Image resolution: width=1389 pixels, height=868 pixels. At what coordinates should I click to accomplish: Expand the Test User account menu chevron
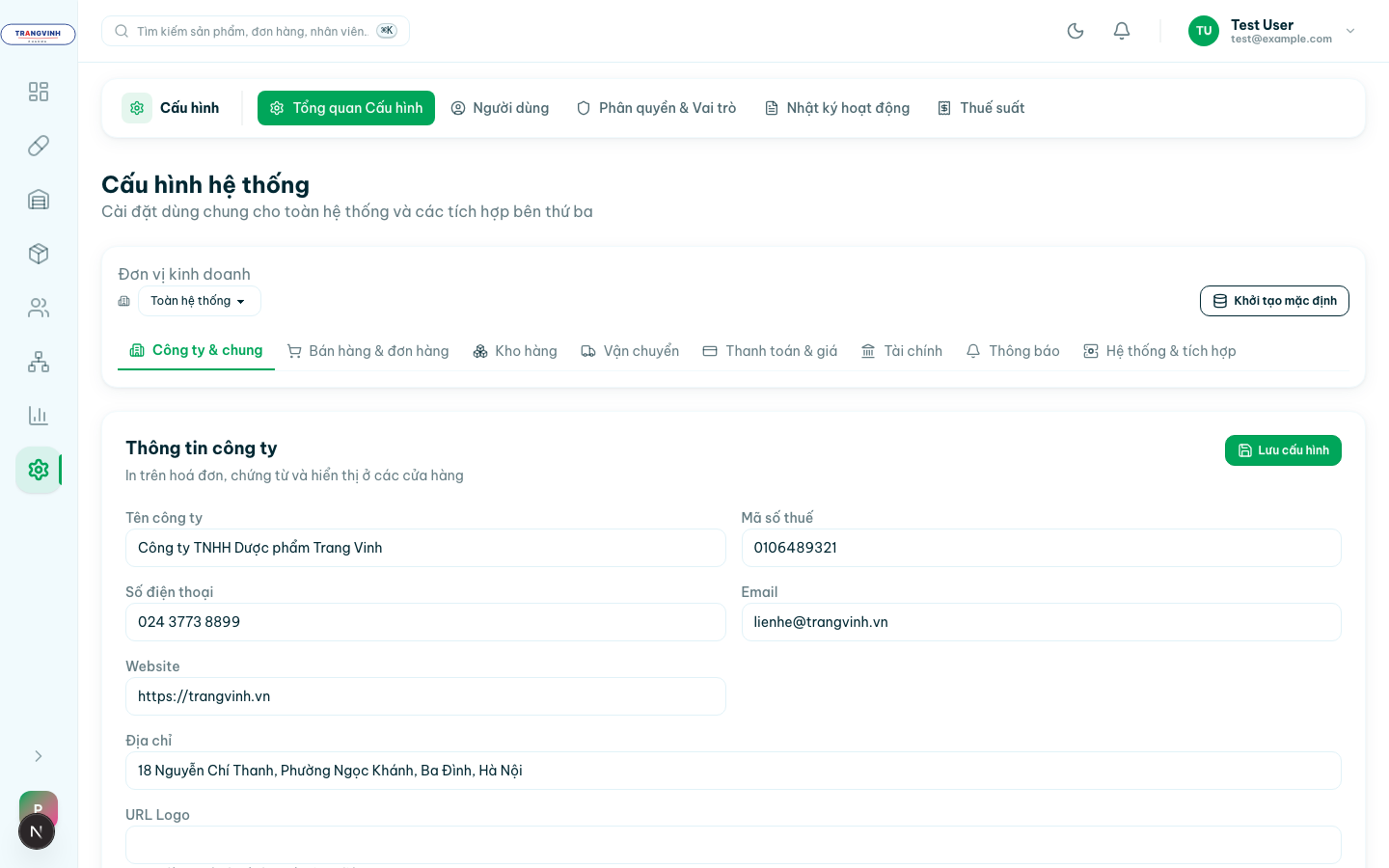click(1350, 31)
